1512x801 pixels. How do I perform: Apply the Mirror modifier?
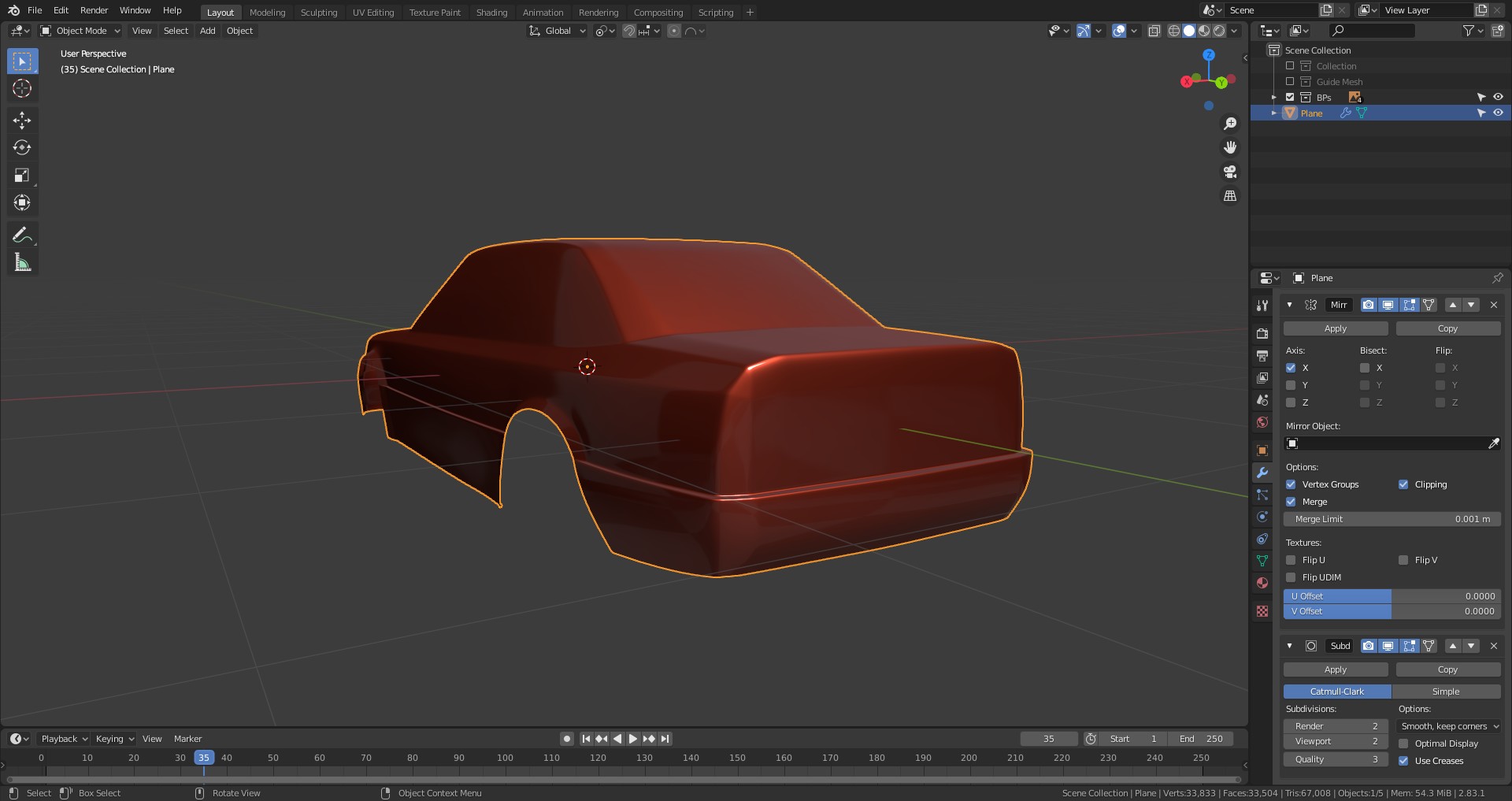point(1335,328)
